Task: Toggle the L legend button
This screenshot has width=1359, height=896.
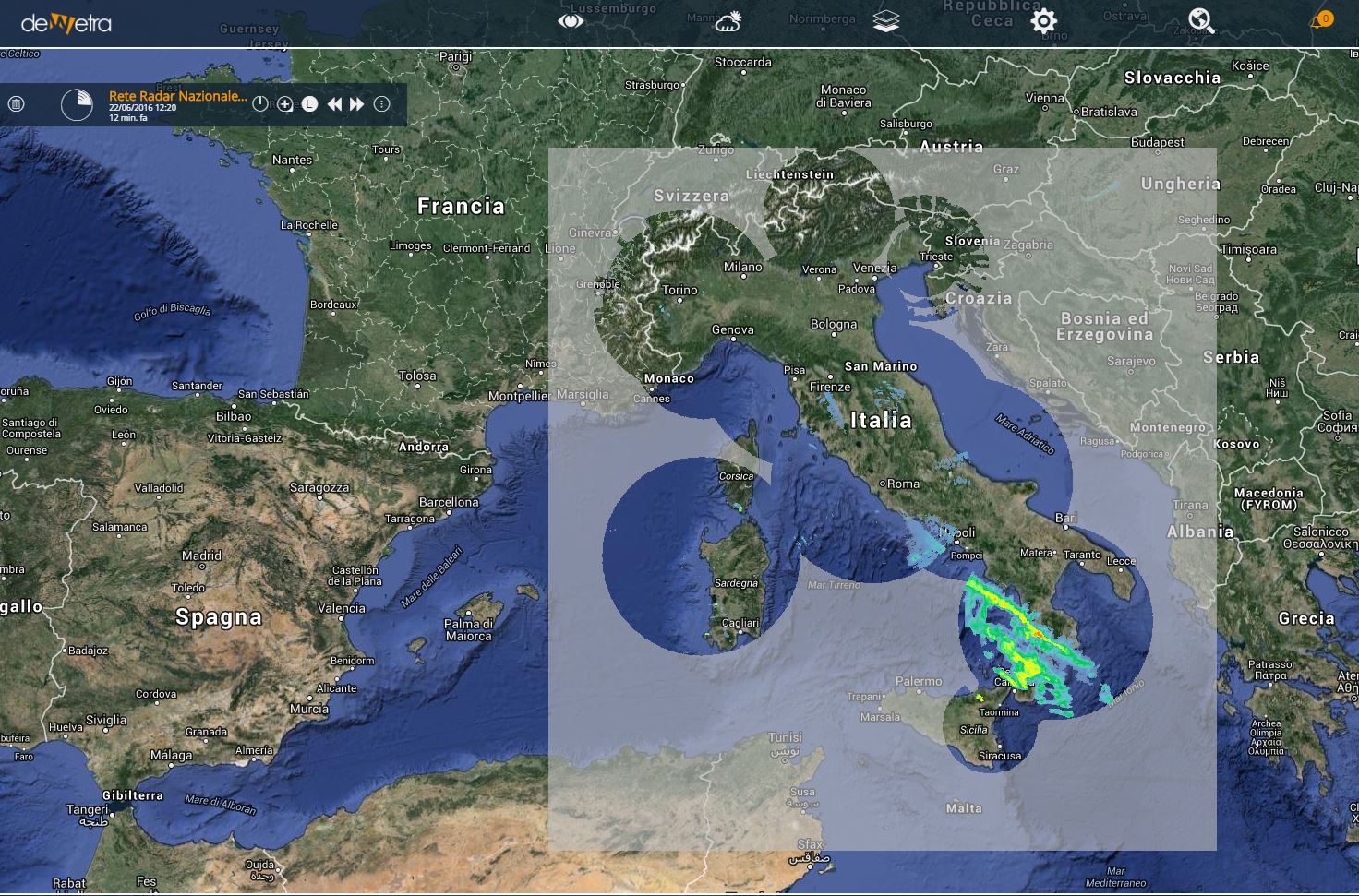Action: point(309,104)
